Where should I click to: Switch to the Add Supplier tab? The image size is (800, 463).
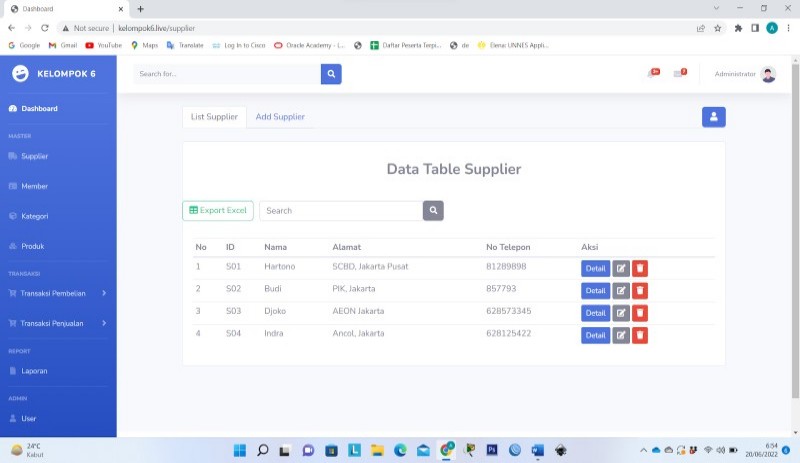[280, 117]
